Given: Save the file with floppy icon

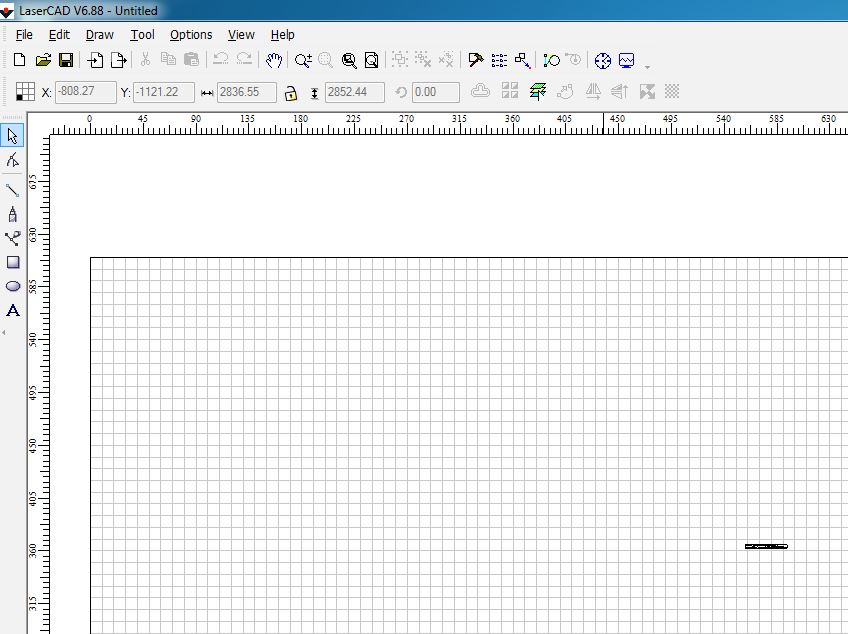Looking at the screenshot, I should tap(66, 61).
